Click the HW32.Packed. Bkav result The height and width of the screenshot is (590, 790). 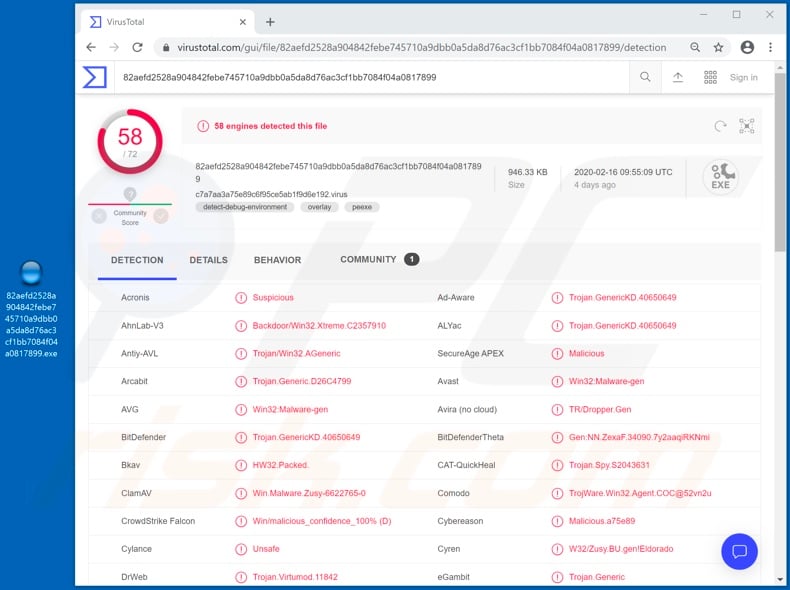(x=280, y=465)
